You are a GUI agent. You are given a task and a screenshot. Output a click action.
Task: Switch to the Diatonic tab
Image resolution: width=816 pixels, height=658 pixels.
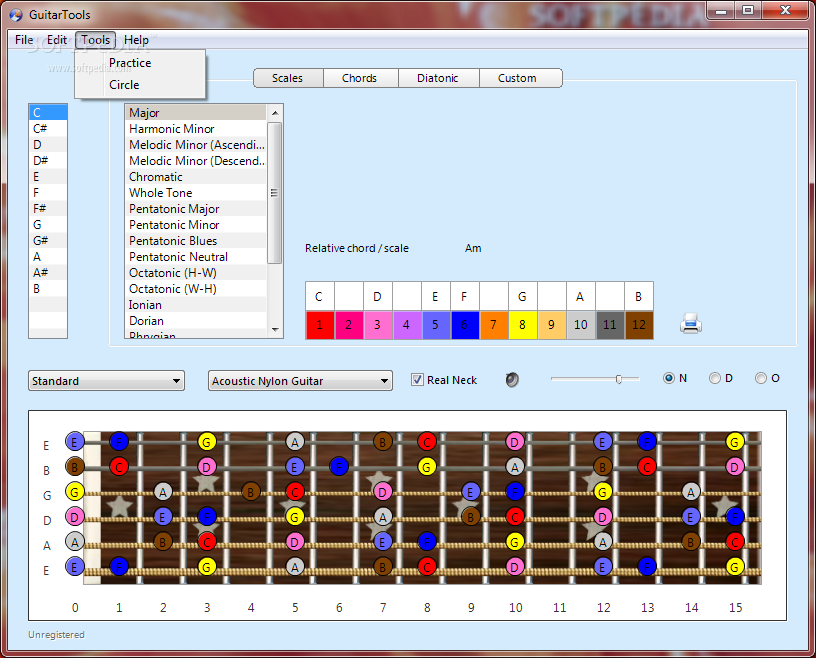438,78
